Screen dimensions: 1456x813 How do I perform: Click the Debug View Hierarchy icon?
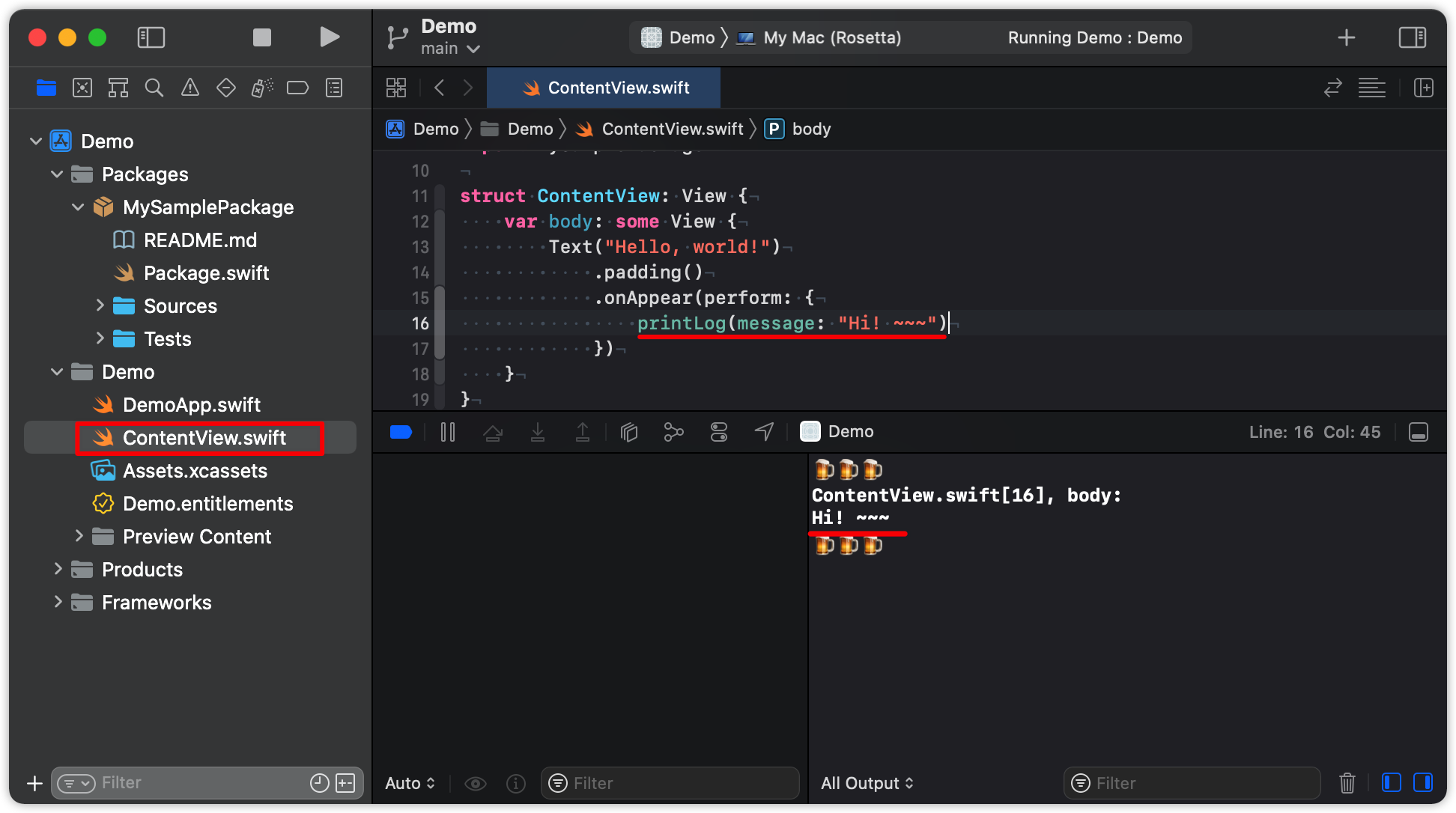tap(629, 432)
